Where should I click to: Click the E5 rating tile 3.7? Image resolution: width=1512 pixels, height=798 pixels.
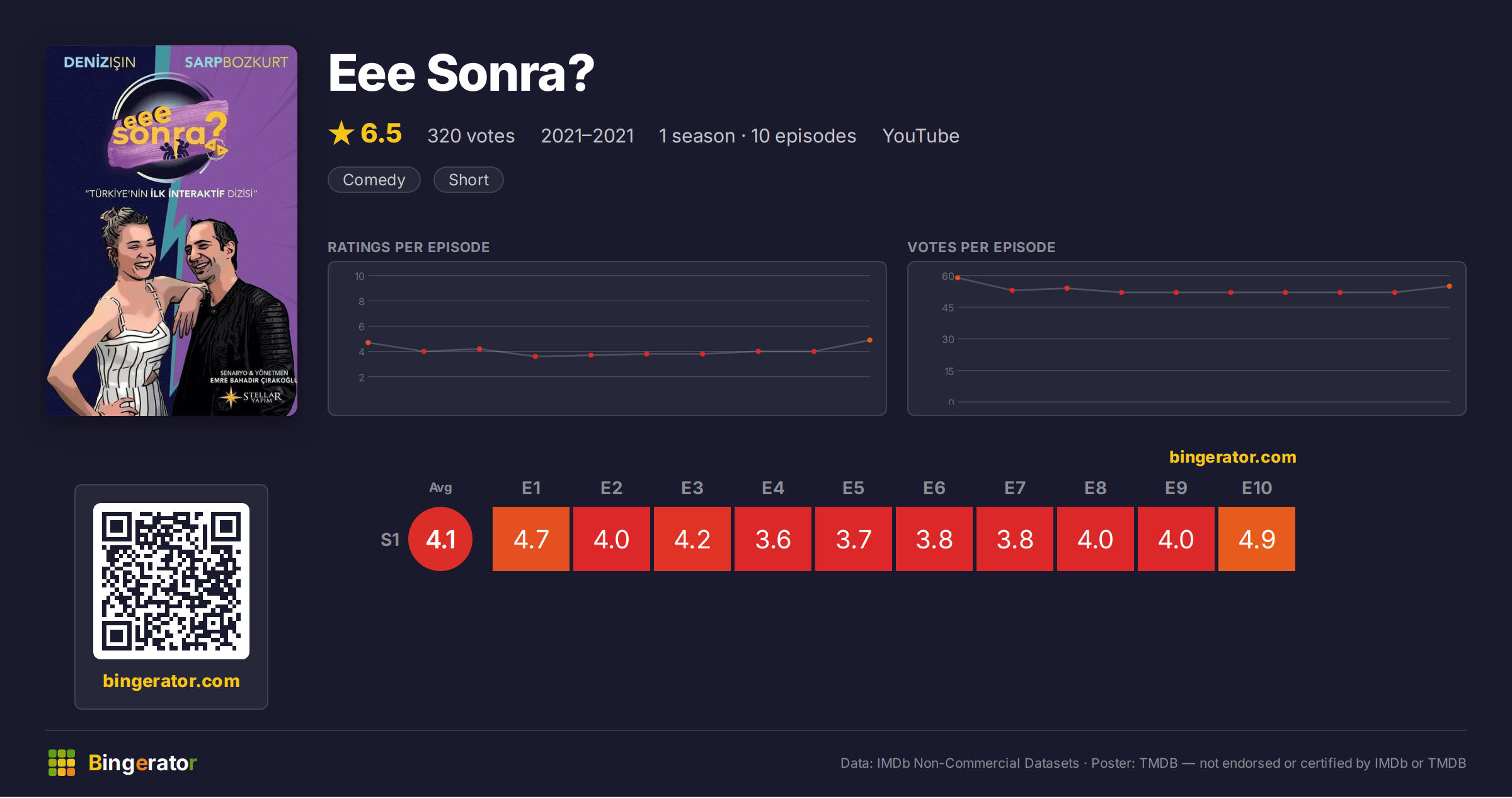pyautogui.click(x=854, y=539)
